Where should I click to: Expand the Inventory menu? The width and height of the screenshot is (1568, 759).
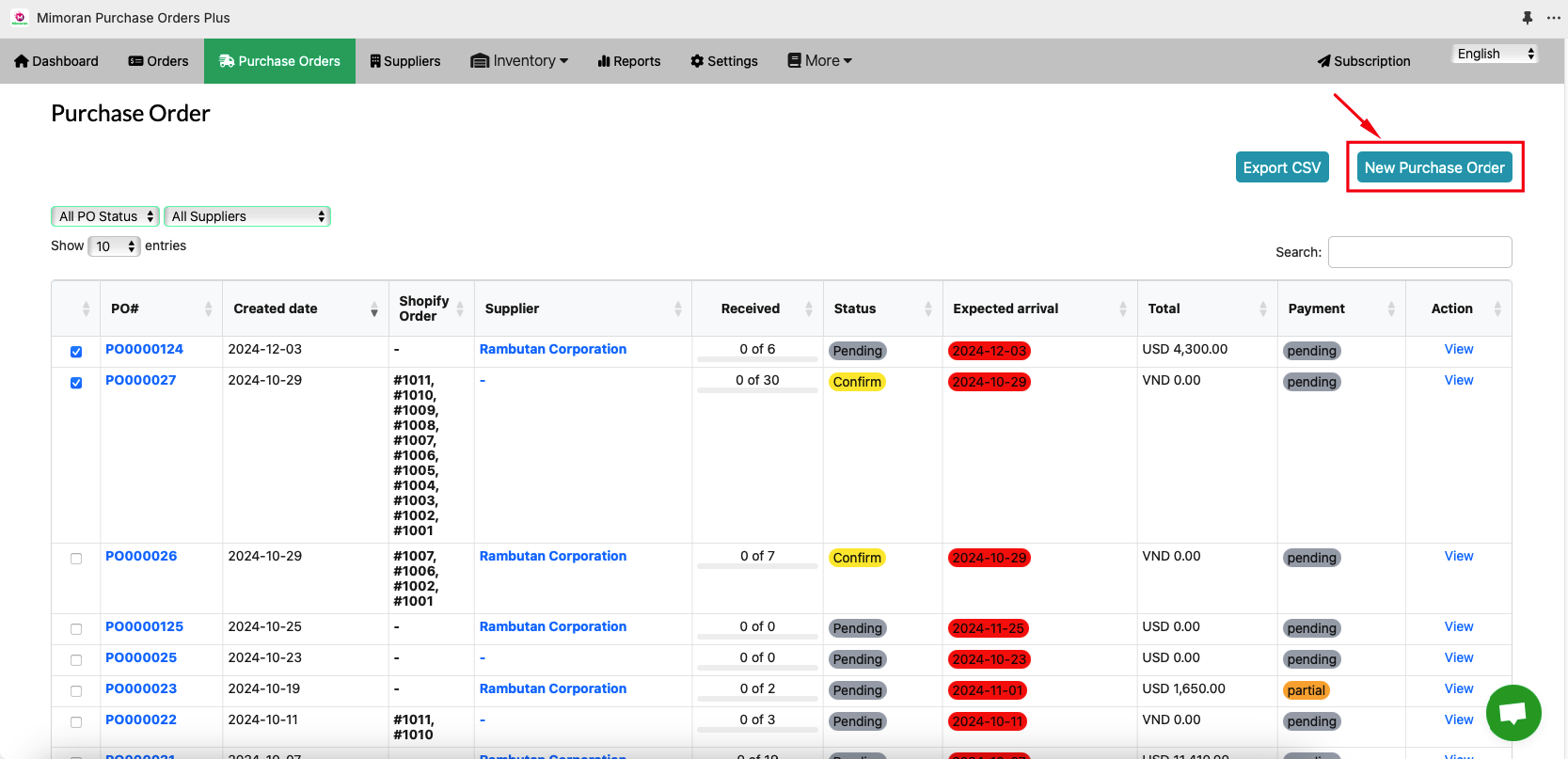click(519, 61)
